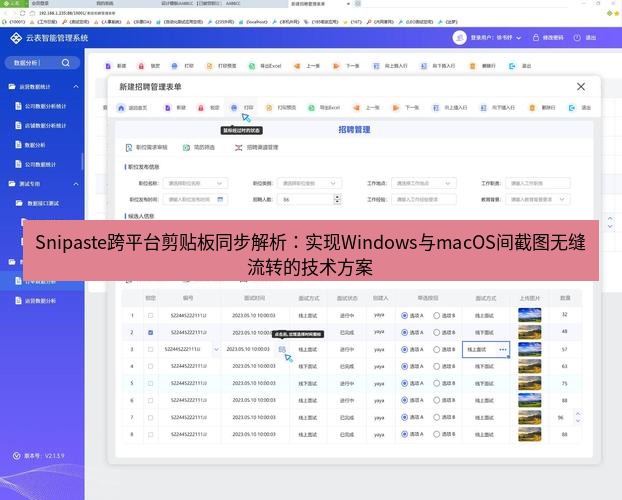Screen dimensions: 622x500
Task: Click the orange Delete Row (删除行) icon in the dialog
Action: pyautogui.click(x=532, y=108)
